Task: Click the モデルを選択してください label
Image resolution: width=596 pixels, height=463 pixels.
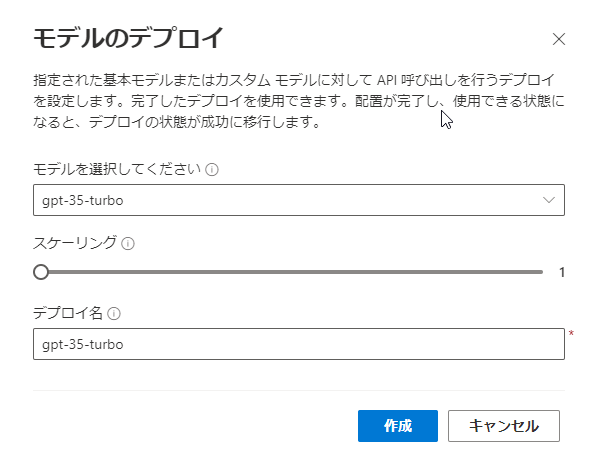Action: pyautogui.click(x=117, y=169)
